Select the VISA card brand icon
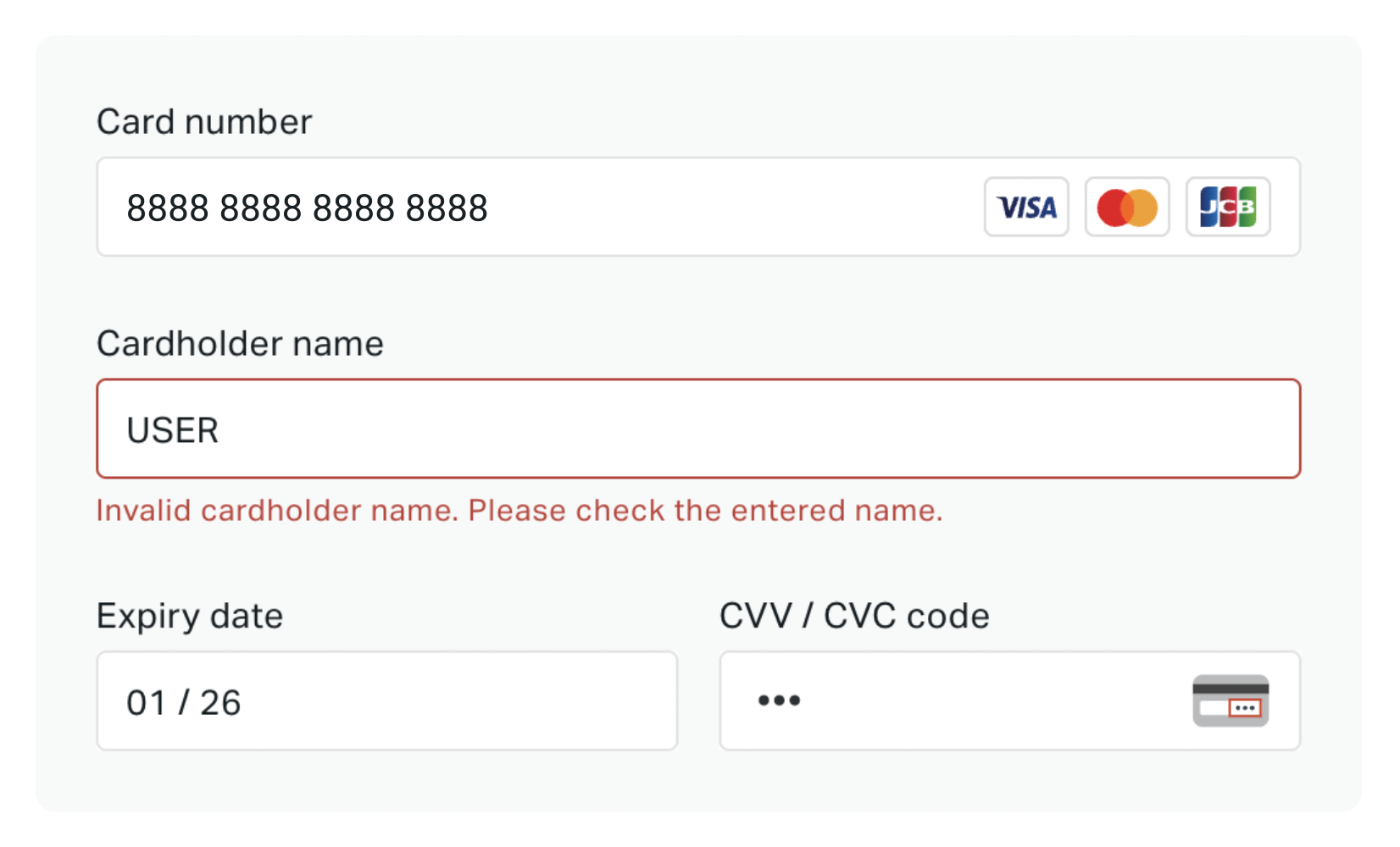Screen dimensions: 1400x847 click(1026, 207)
